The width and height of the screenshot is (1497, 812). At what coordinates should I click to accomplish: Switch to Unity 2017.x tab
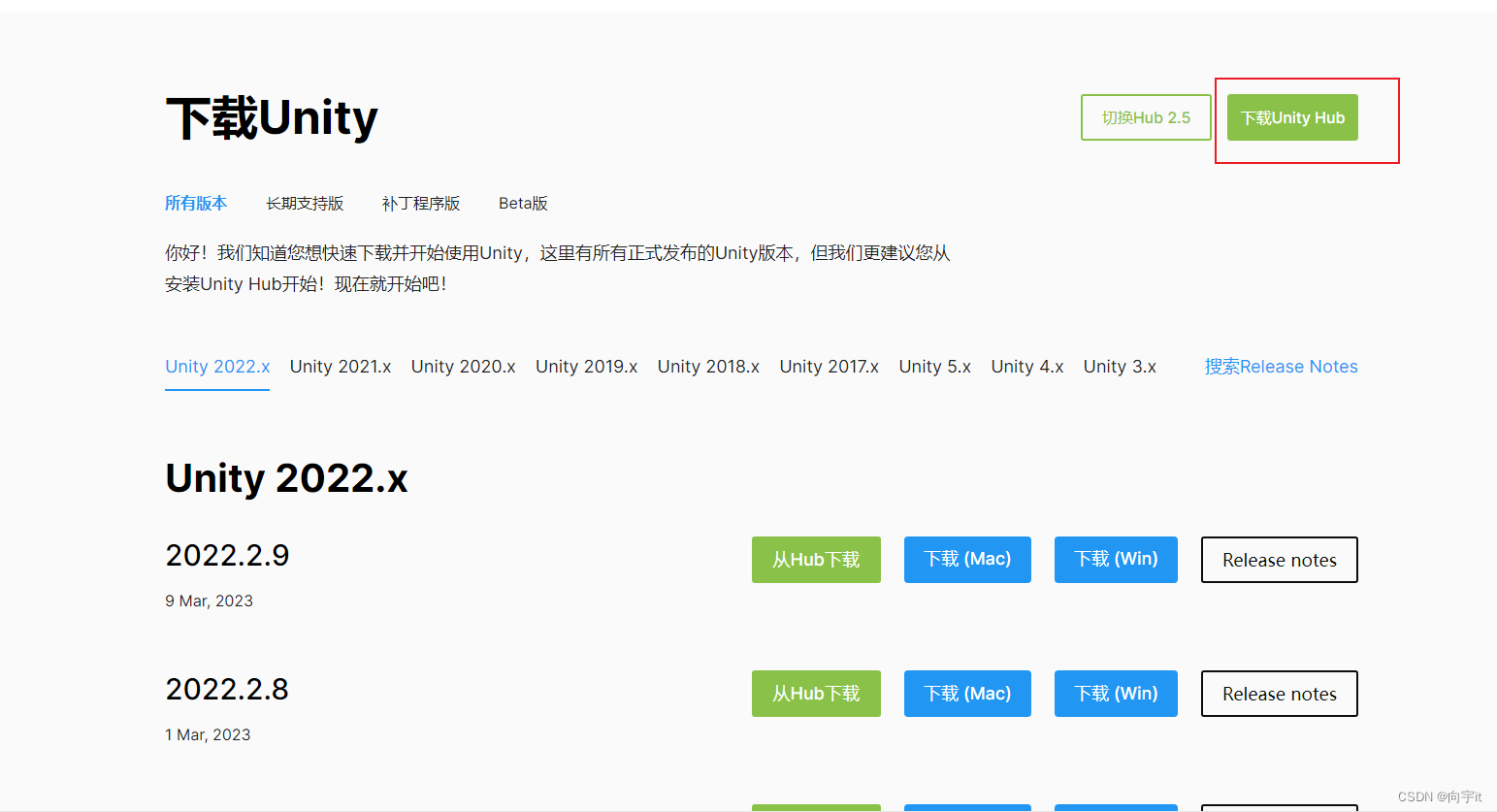830,367
